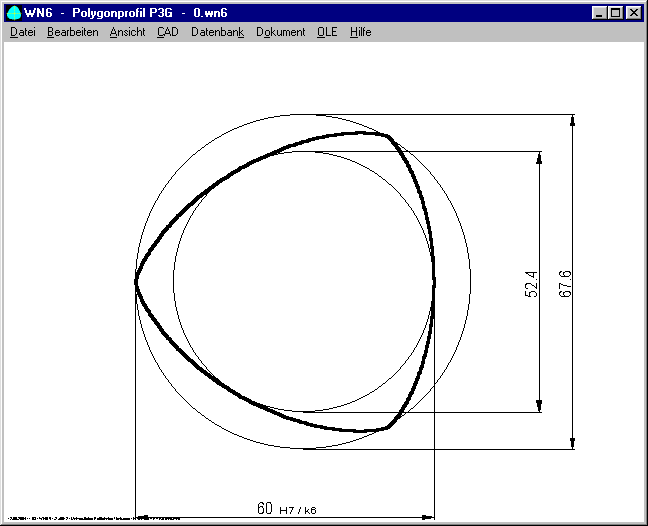
Task: Click the 67.6 dimension label
Action: (566, 283)
